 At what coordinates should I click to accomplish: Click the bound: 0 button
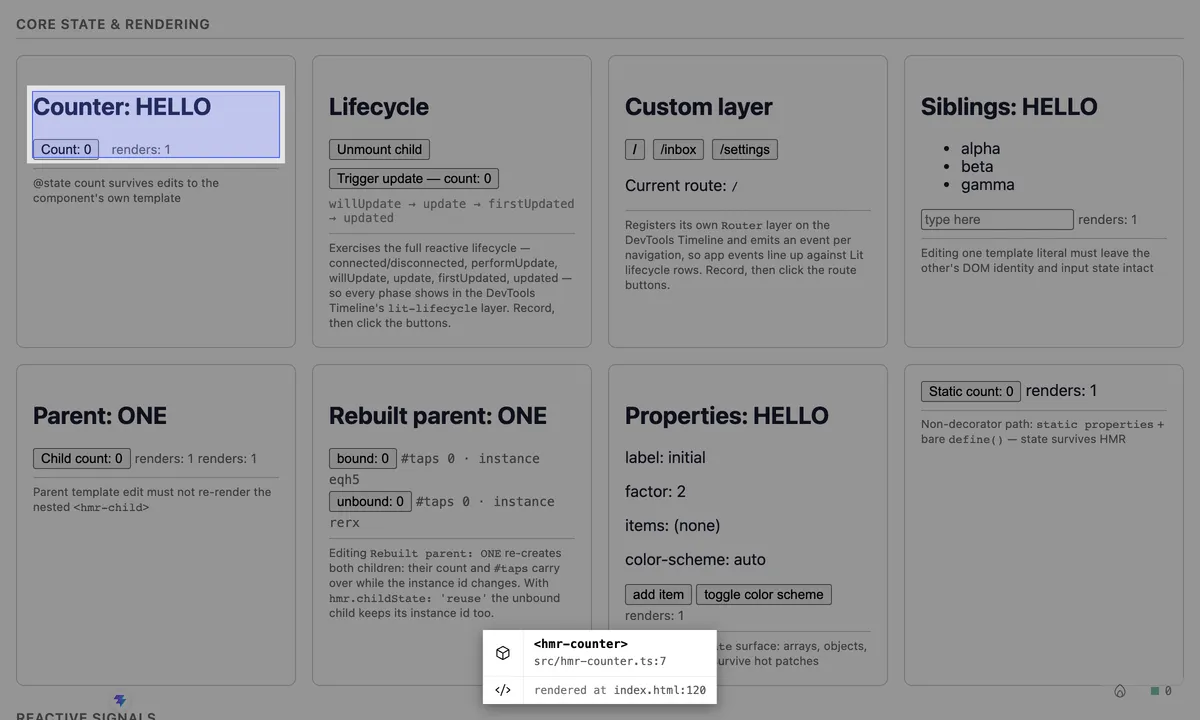pos(363,458)
